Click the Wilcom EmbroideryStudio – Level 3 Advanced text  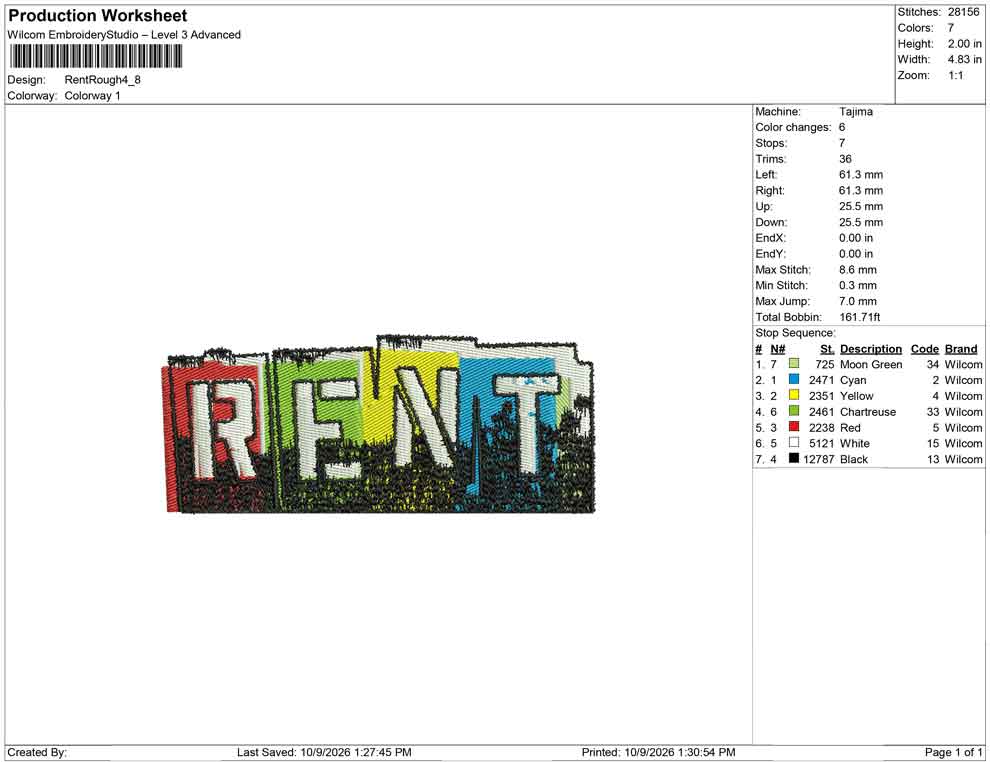point(124,35)
